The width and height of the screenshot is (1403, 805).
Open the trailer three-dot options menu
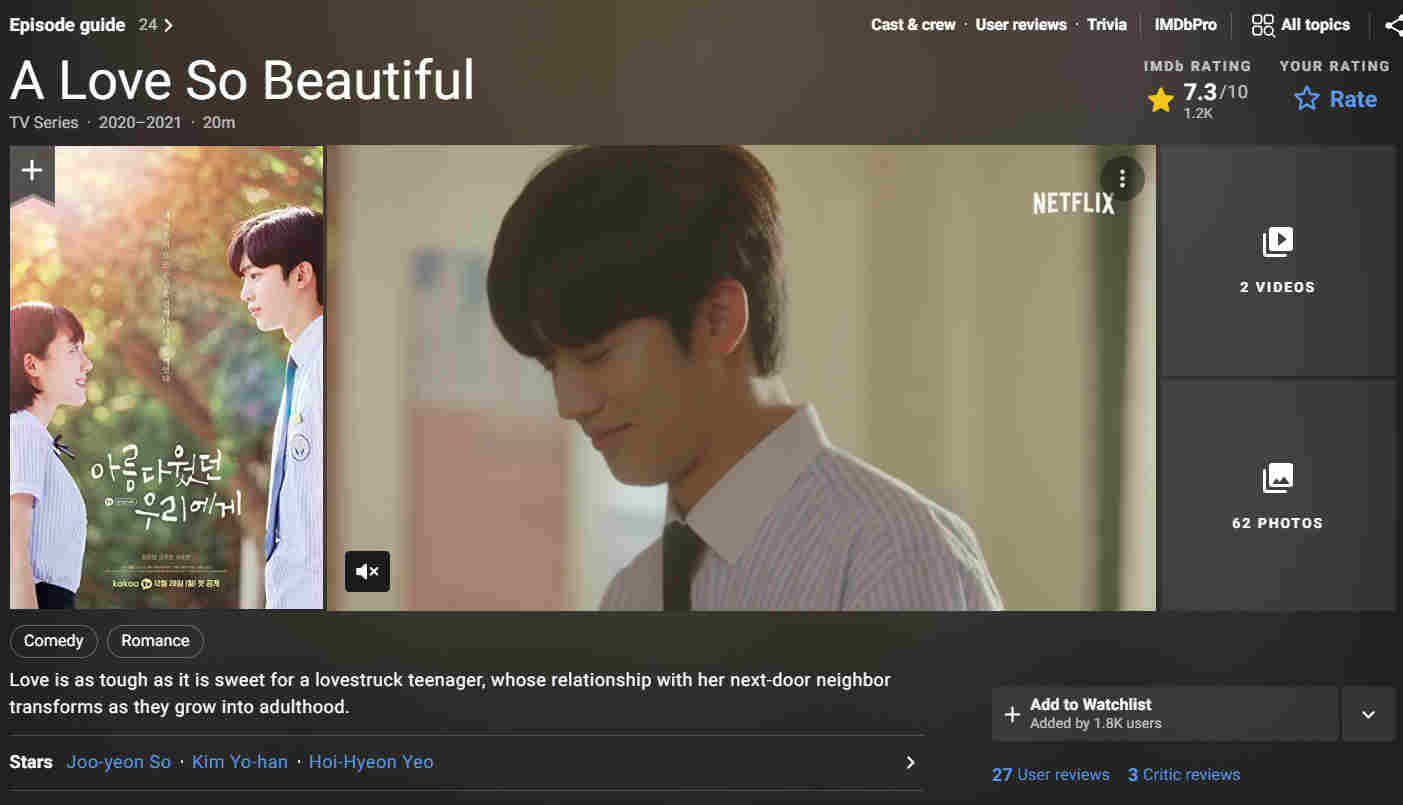coord(1122,179)
